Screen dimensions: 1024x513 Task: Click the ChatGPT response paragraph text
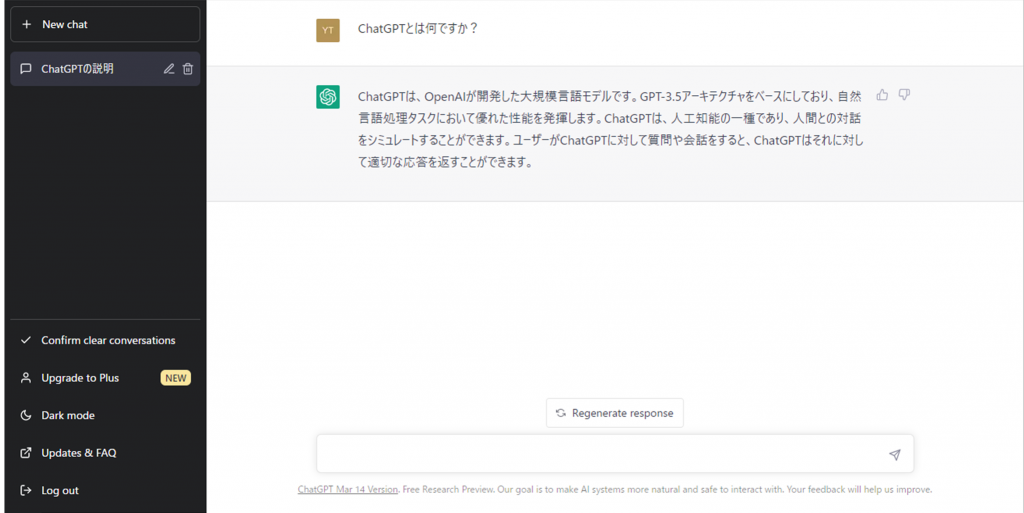(x=610, y=130)
